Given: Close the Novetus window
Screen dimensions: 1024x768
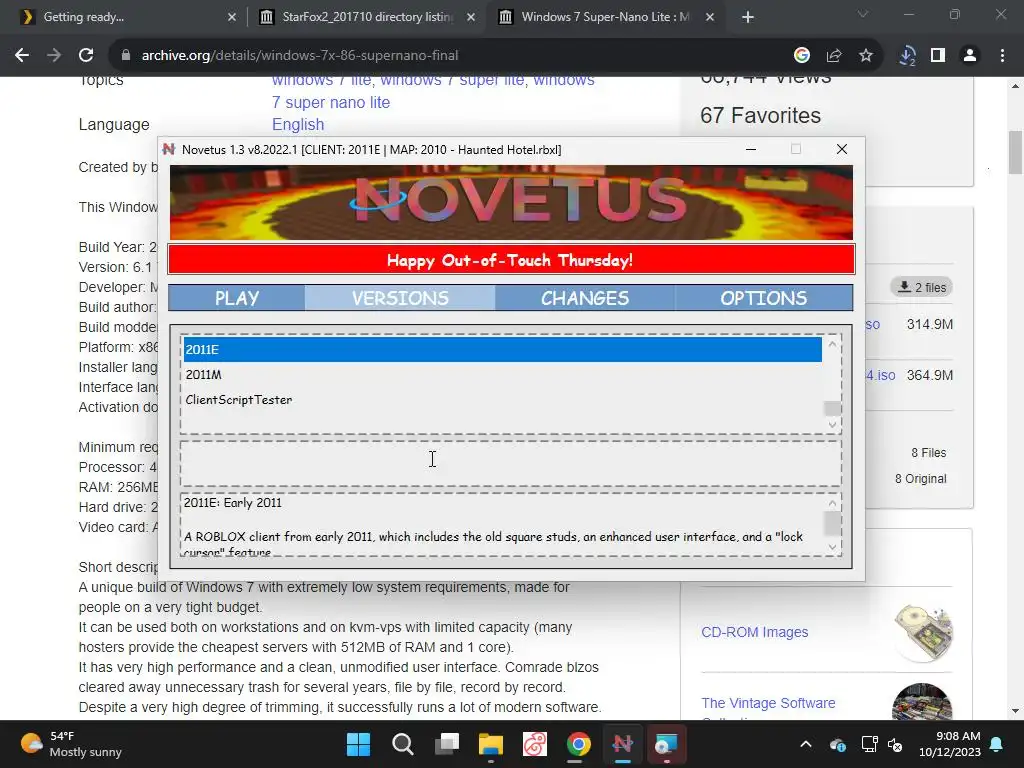Looking at the screenshot, I should pyautogui.click(x=842, y=150).
